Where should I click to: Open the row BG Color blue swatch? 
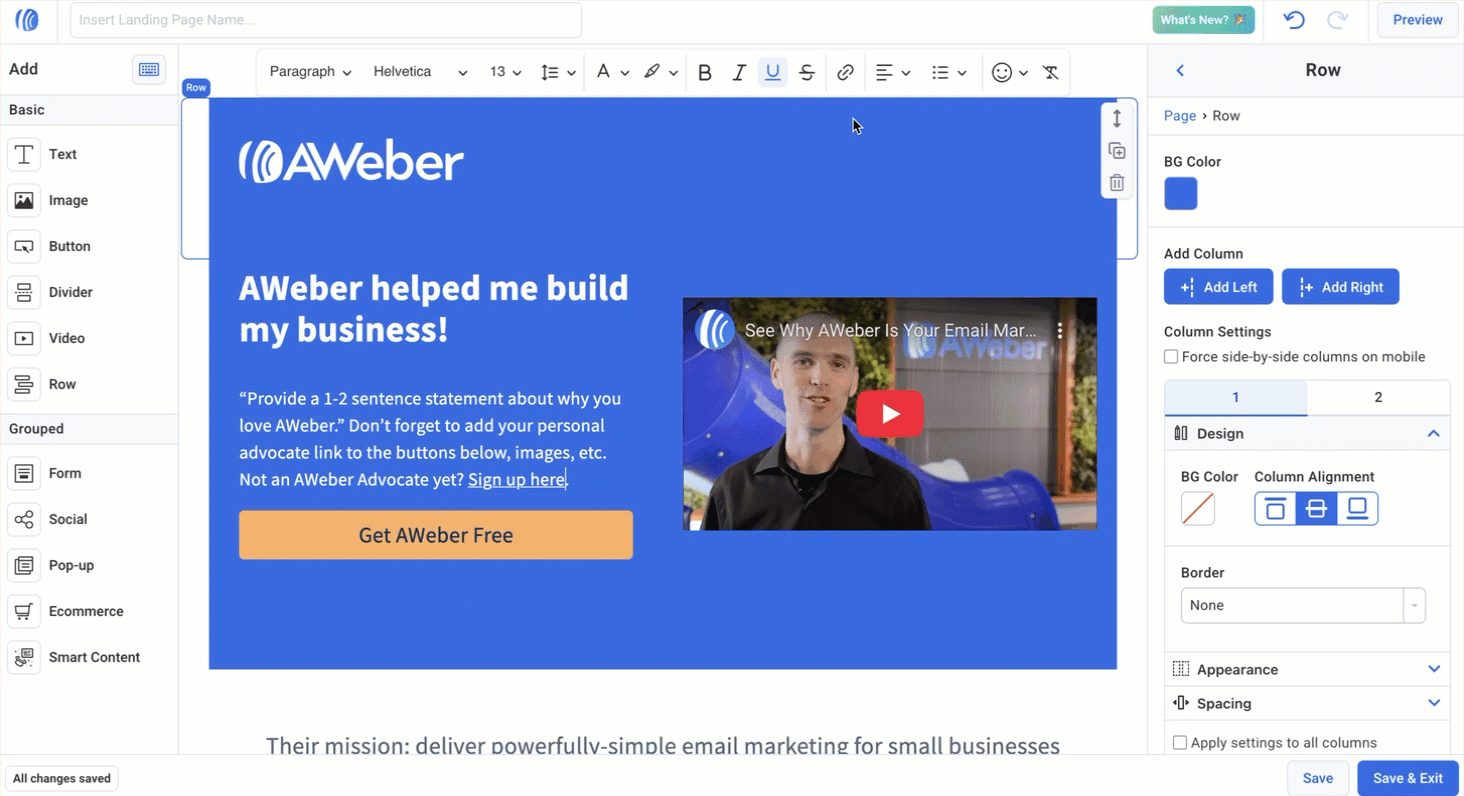tap(1181, 194)
